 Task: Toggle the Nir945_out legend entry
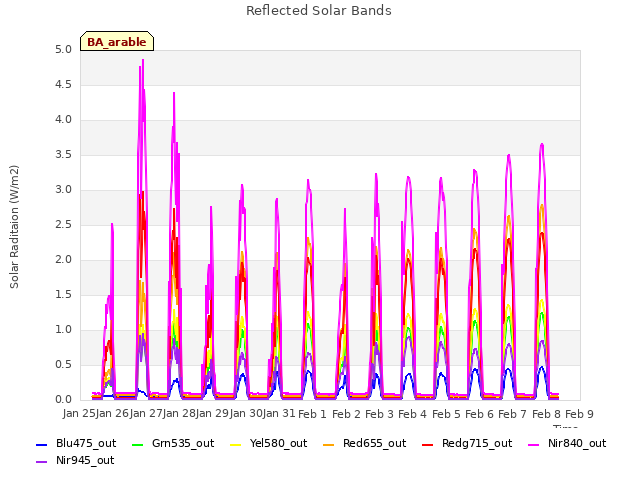[75, 461]
